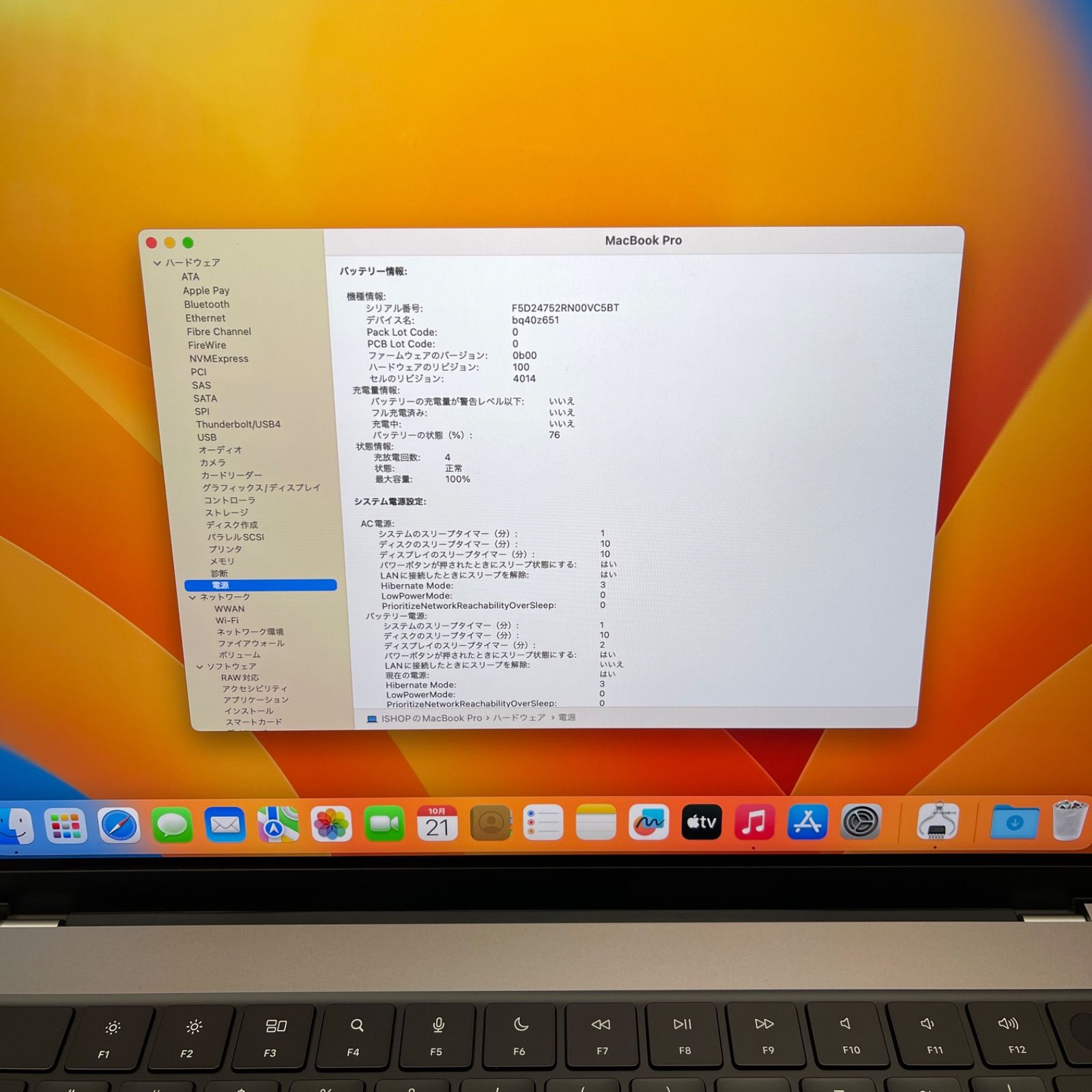The height and width of the screenshot is (1092, 1092).
Task: Click ISHOPのMacBook Pro in path bar
Action: [431, 719]
